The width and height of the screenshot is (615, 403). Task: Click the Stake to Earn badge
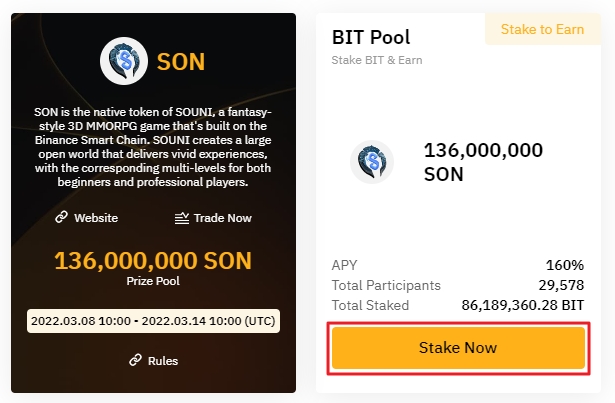tap(541, 29)
